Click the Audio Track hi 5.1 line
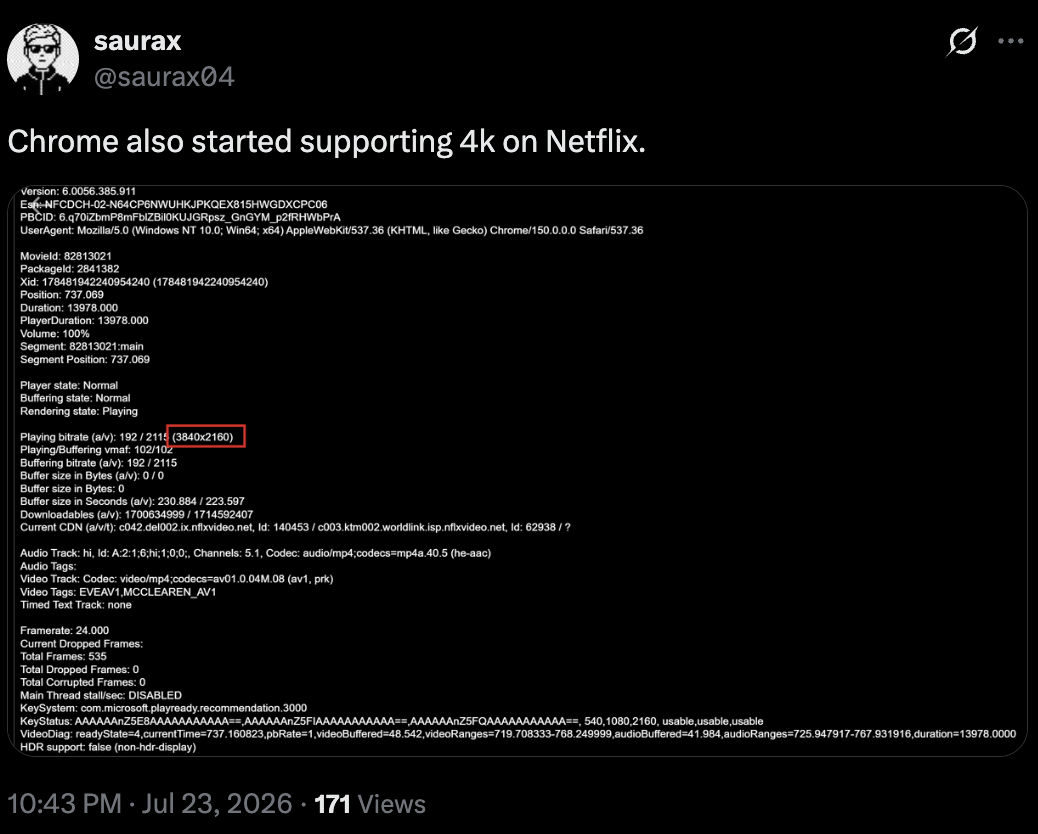The height and width of the screenshot is (834, 1038). click(256, 553)
